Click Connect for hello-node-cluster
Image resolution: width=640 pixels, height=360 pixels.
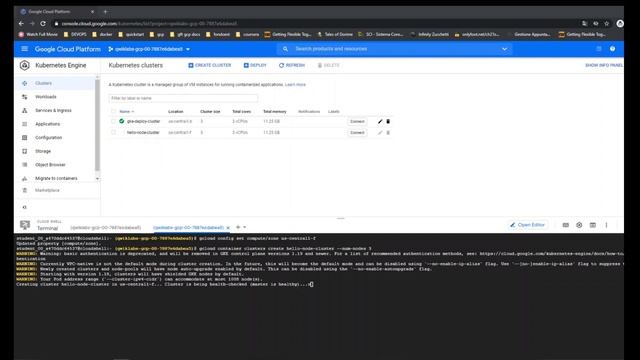(357, 133)
